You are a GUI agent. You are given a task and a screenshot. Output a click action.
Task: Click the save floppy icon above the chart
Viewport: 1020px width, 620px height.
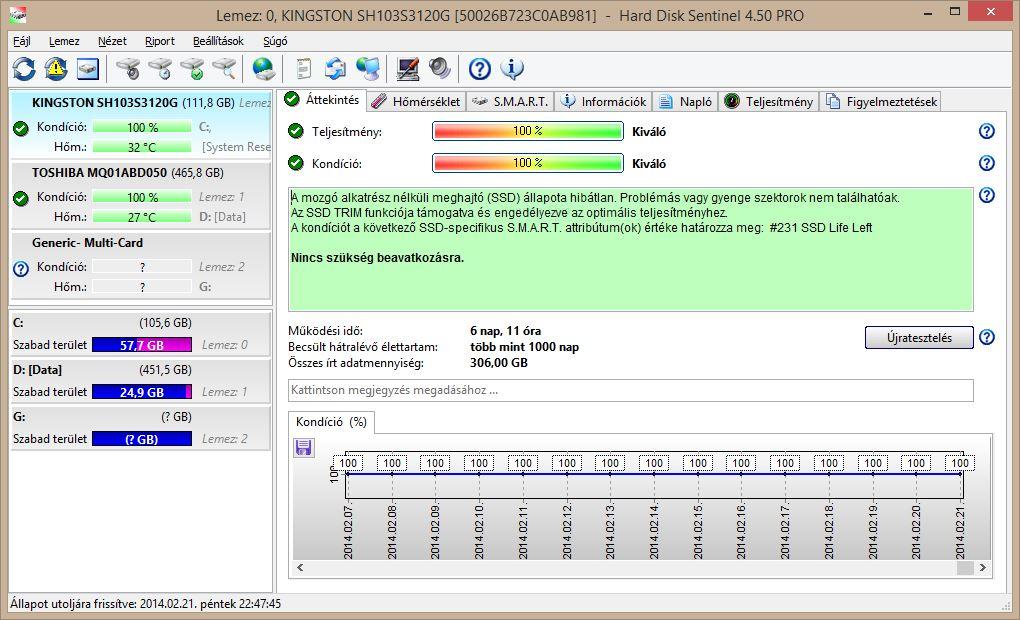click(304, 448)
